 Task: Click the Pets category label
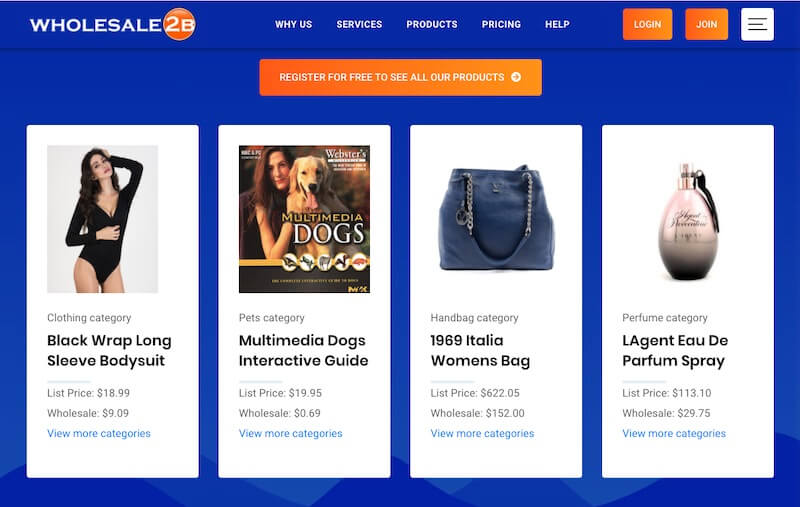pyautogui.click(x=271, y=318)
